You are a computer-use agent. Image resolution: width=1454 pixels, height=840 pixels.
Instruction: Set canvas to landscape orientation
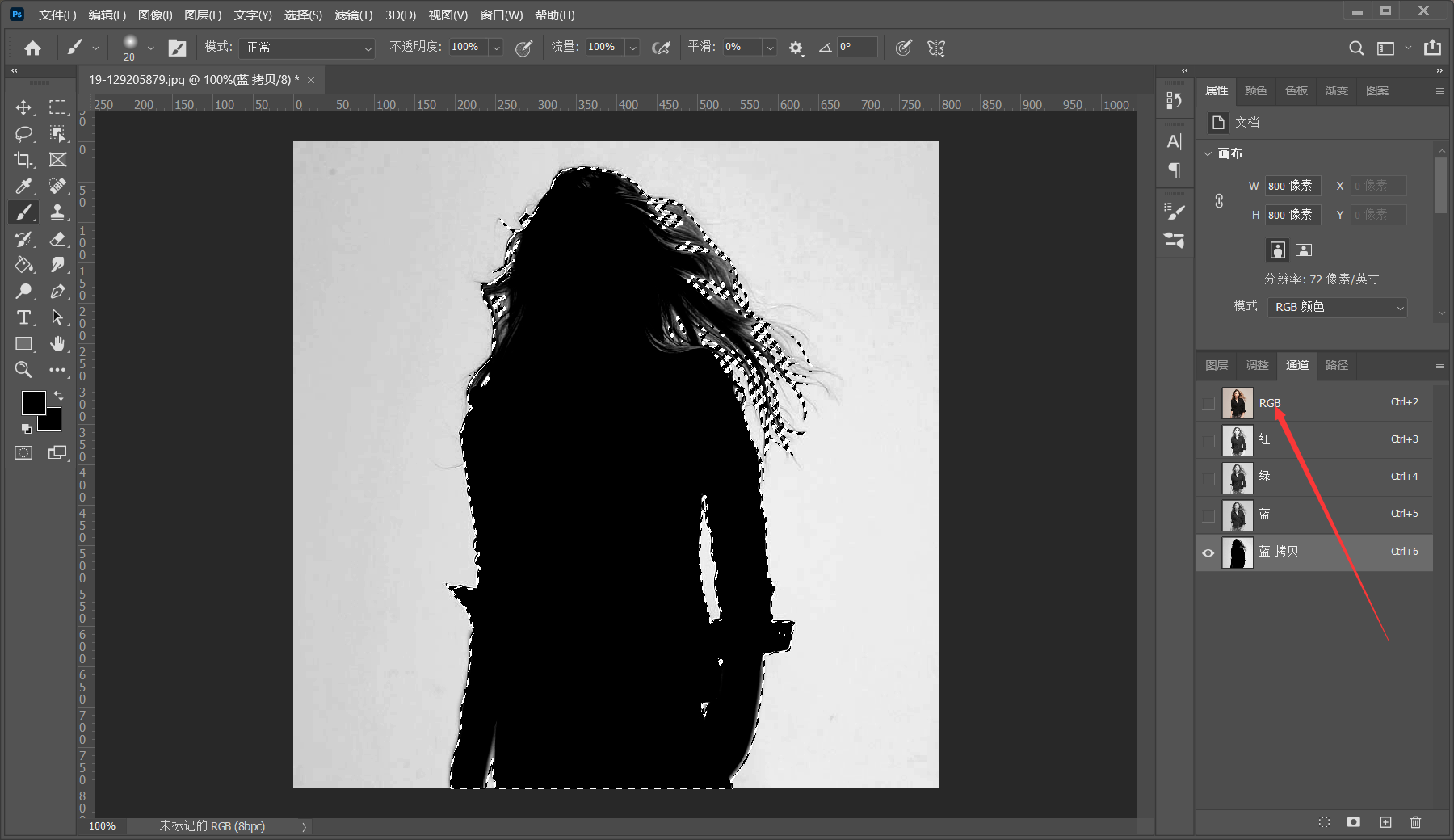(1304, 250)
